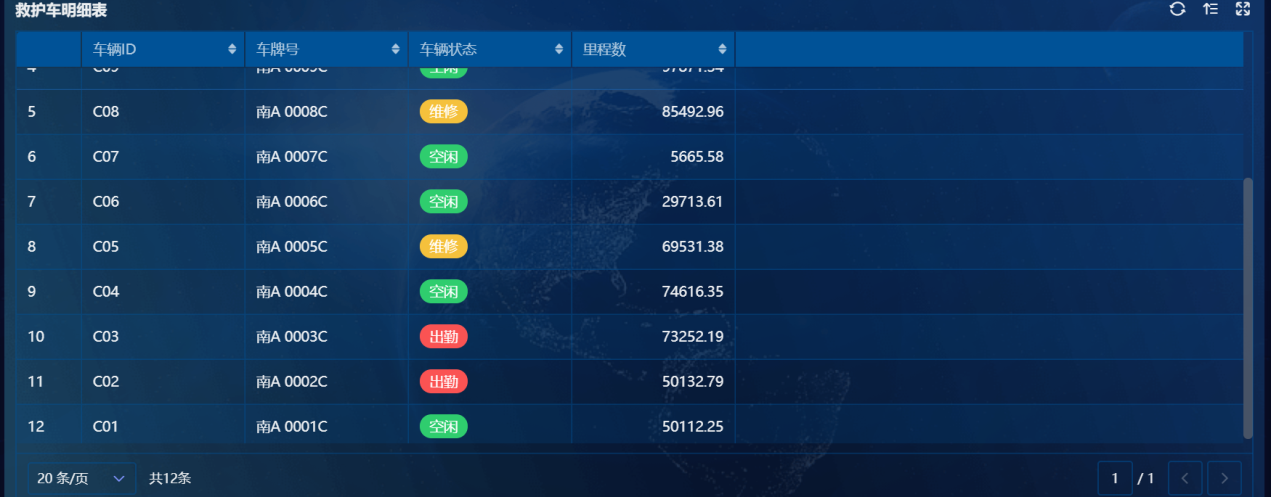Click the 维修 status tag for C08

(443, 112)
